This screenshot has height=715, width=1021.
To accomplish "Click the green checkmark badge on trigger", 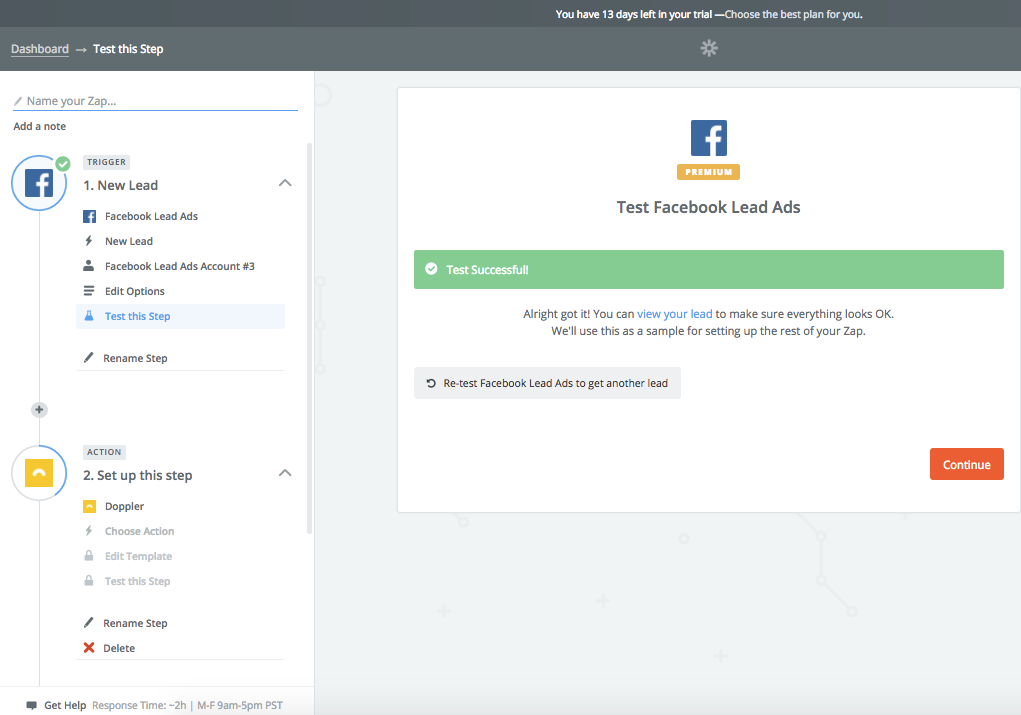I will pyautogui.click(x=63, y=163).
